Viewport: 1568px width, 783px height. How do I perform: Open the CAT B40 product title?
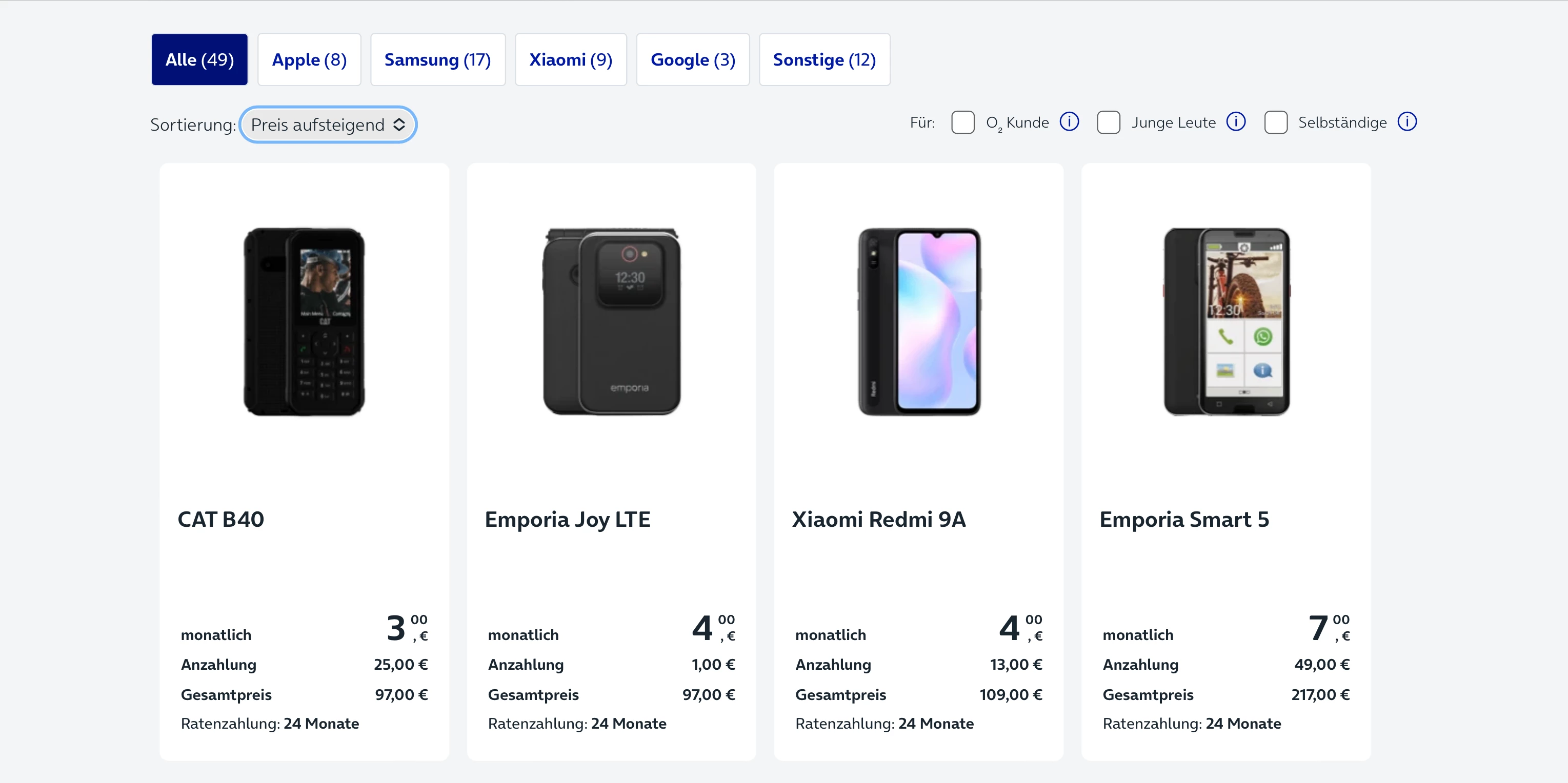[x=221, y=520]
